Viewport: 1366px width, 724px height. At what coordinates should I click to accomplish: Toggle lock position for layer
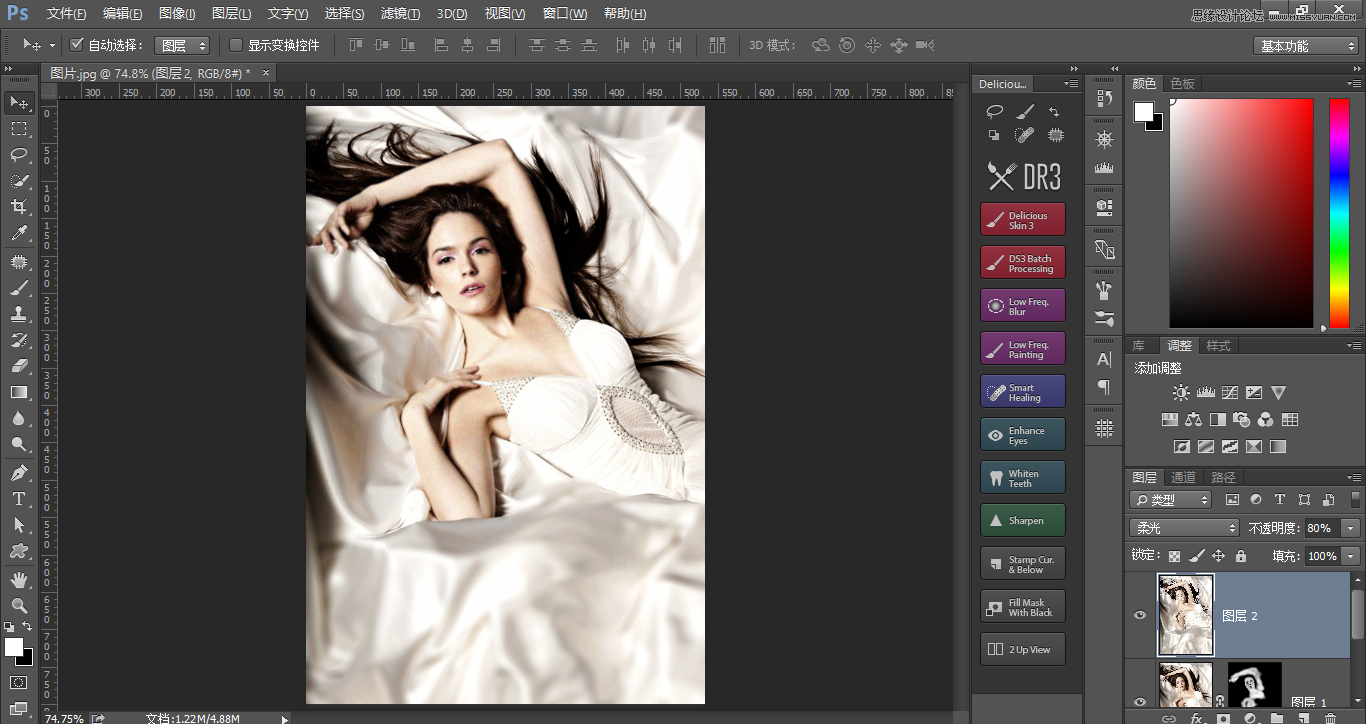(x=1218, y=556)
